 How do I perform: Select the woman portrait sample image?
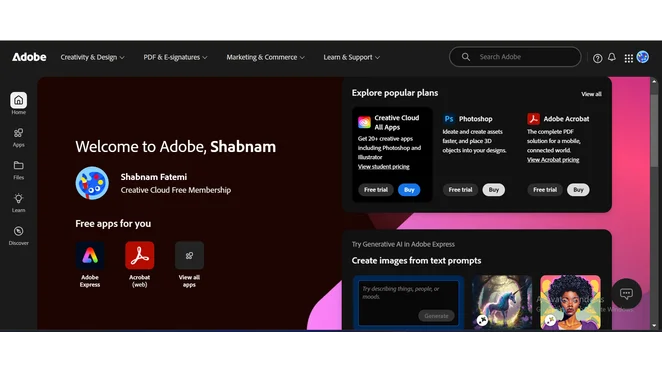(570, 302)
